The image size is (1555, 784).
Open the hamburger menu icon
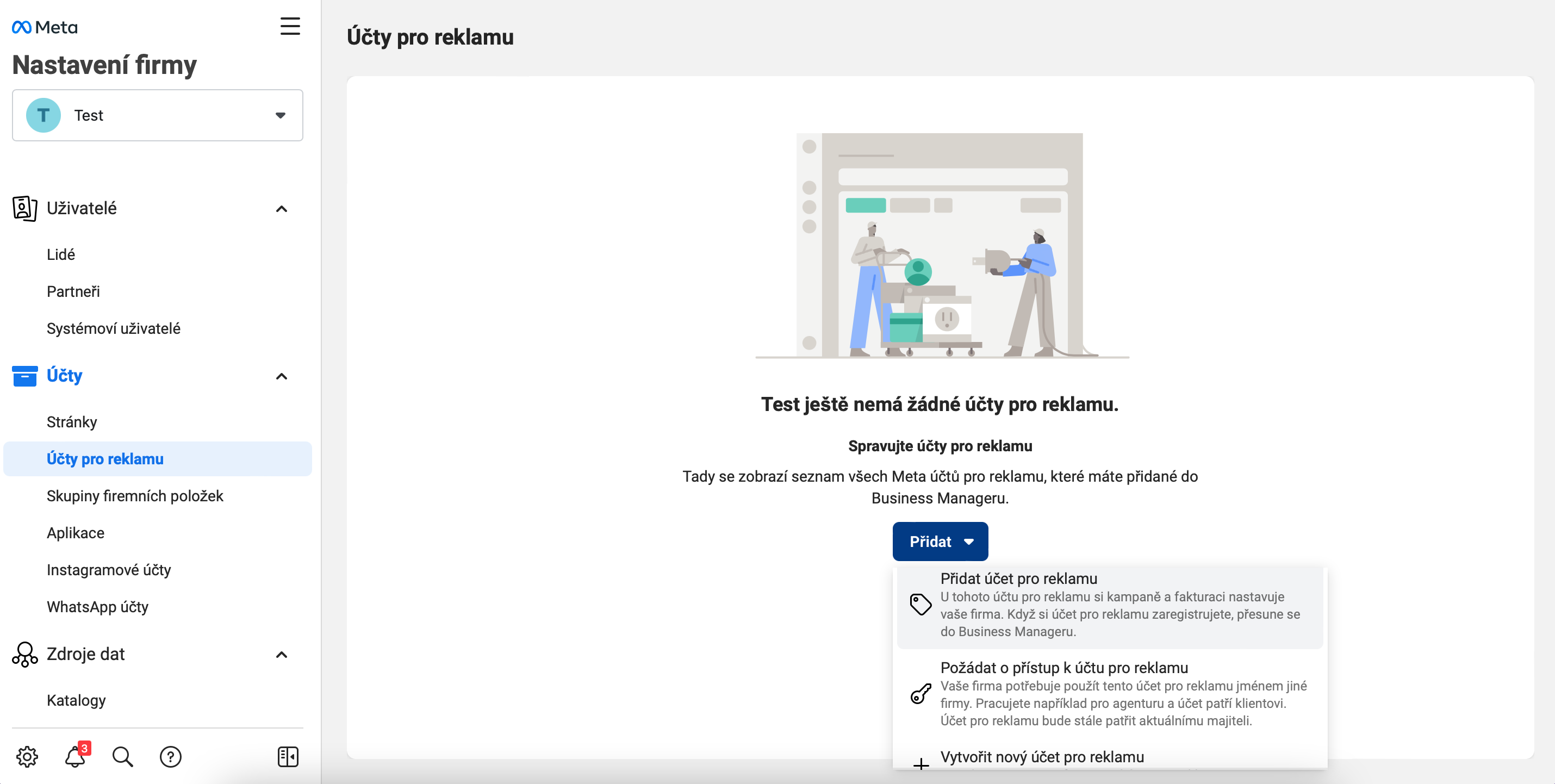[x=290, y=27]
